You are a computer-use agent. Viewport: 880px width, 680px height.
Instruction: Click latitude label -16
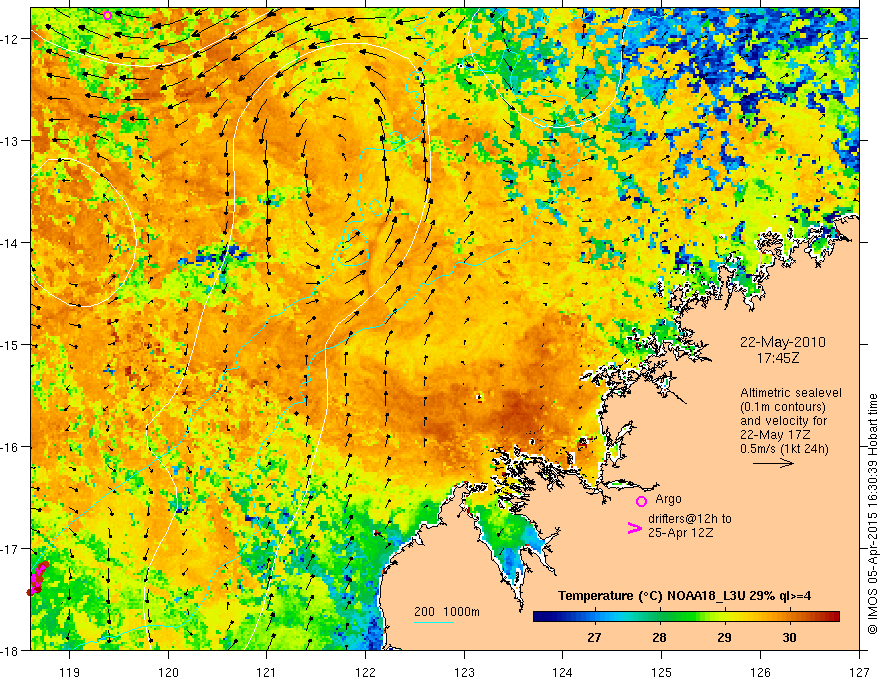pos(12,447)
